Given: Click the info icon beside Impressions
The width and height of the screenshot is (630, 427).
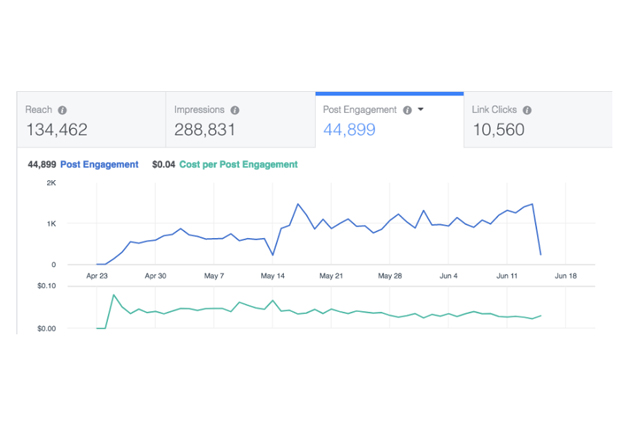Looking at the screenshot, I should (235, 110).
